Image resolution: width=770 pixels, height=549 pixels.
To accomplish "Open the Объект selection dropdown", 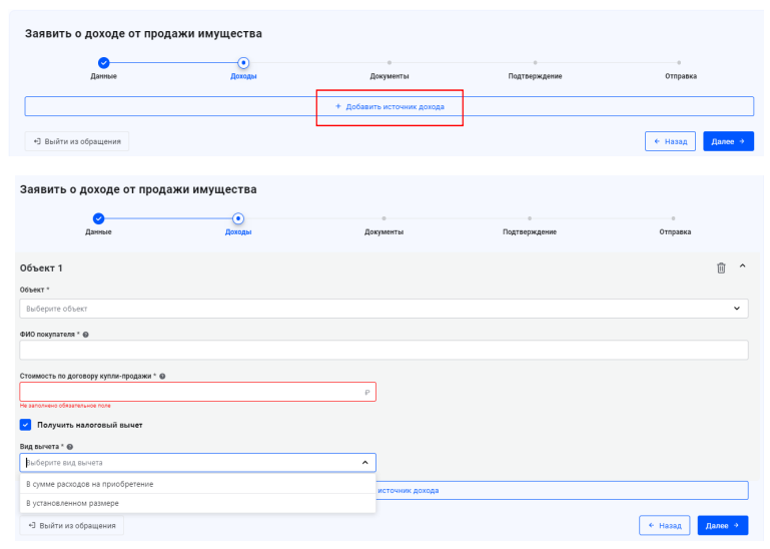I will 384,309.
